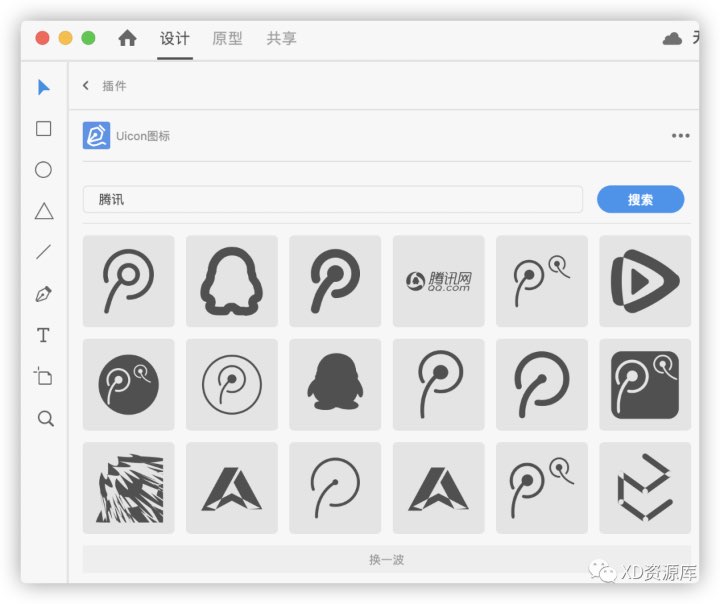Screen dimensions: 720x604
Task: Select the Pen tool
Action: point(44,294)
